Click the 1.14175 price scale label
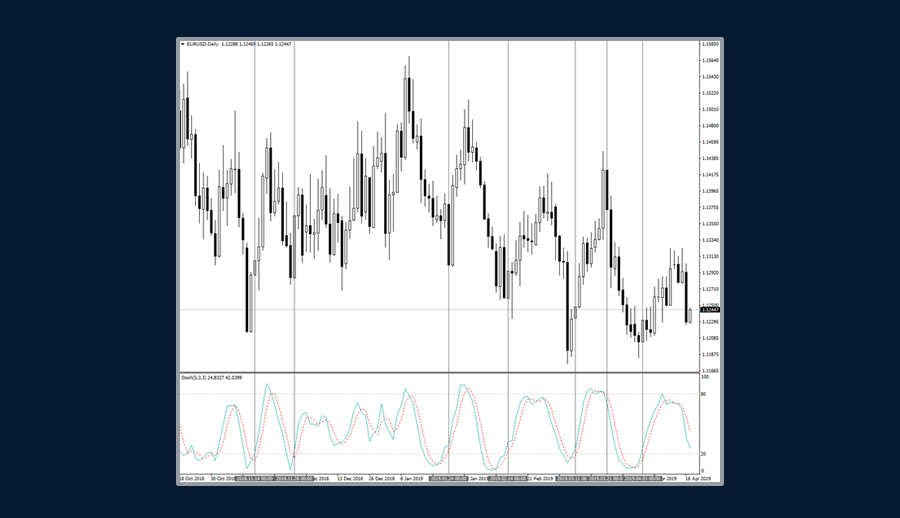Viewport: 900px width, 518px height. [710, 175]
